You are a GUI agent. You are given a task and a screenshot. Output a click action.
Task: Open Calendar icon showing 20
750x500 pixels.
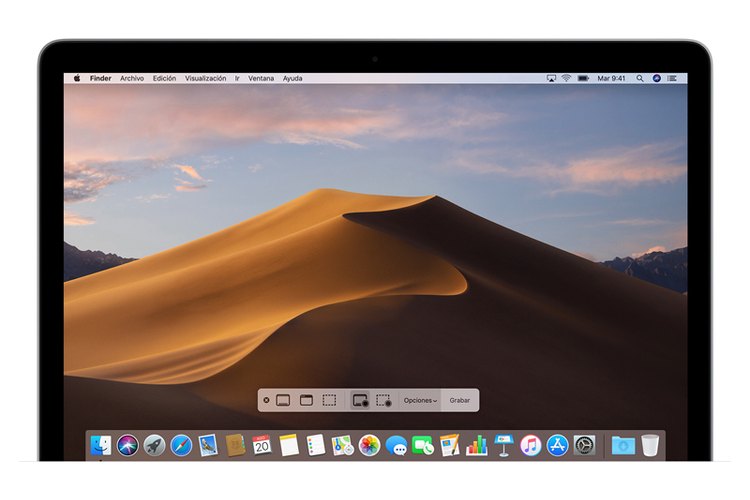[262, 445]
